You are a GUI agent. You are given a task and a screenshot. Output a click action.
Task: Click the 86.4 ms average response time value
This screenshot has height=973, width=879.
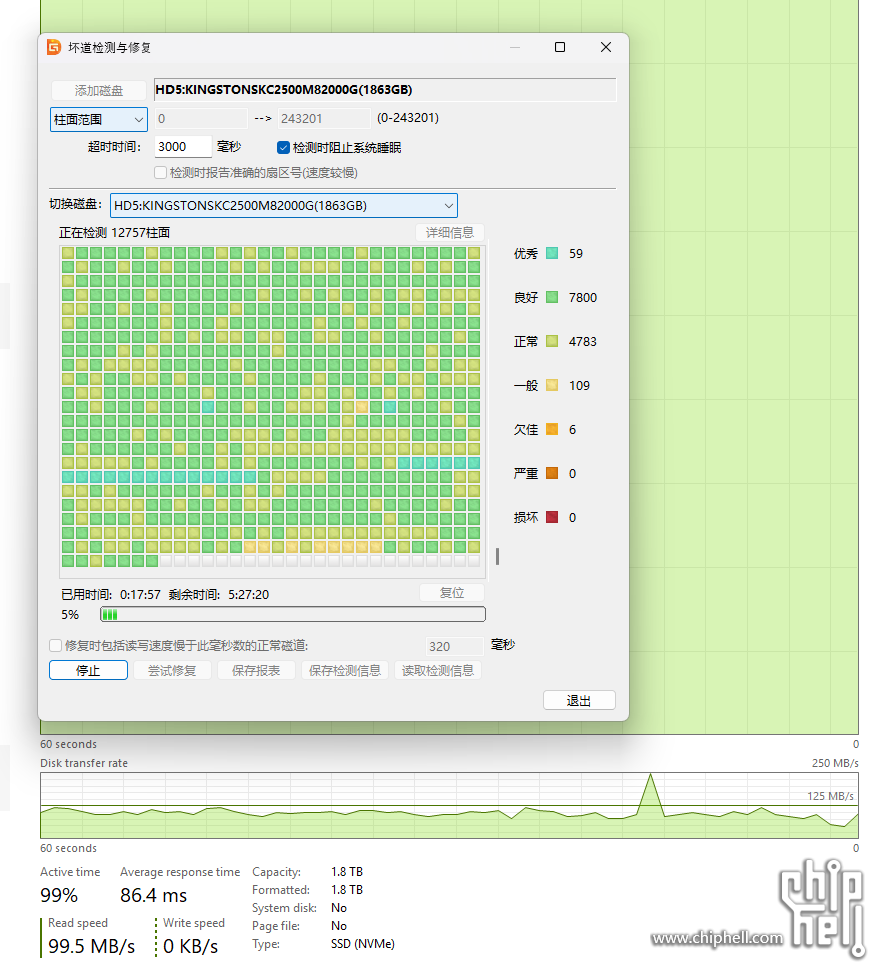point(153,895)
